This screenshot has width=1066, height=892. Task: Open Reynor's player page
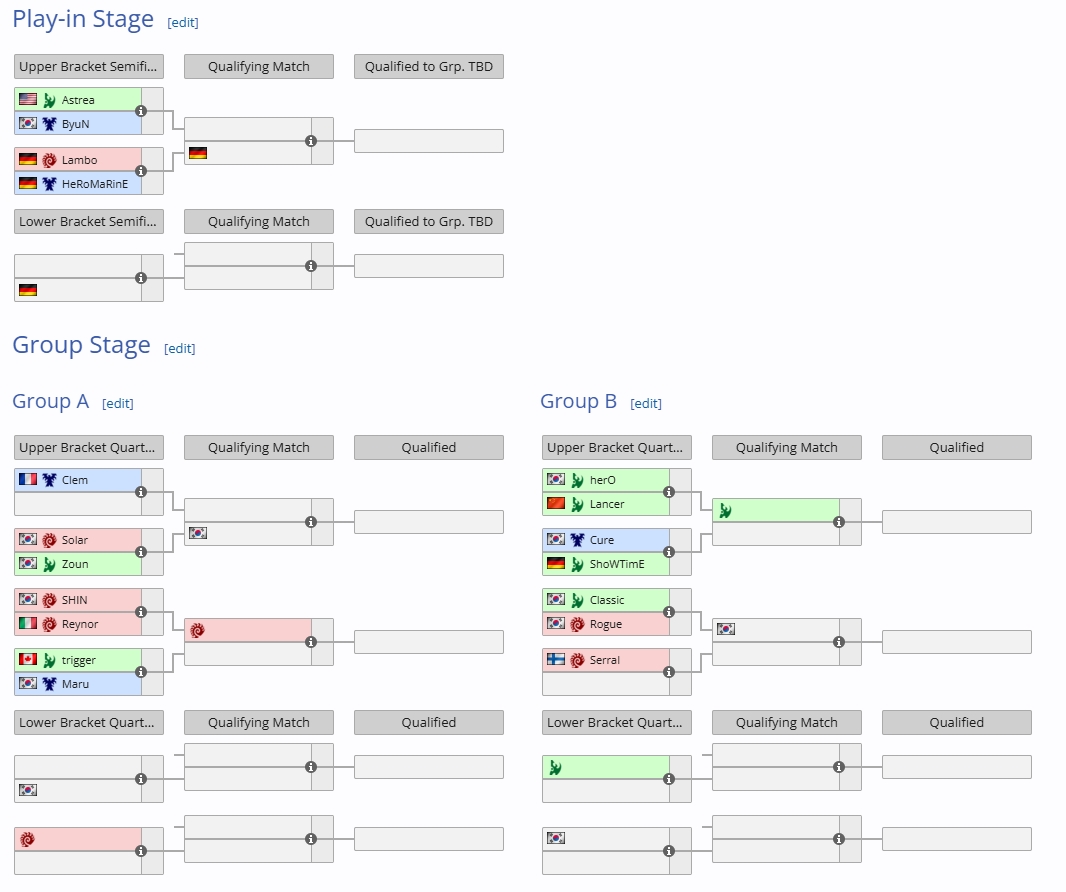(x=80, y=624)
